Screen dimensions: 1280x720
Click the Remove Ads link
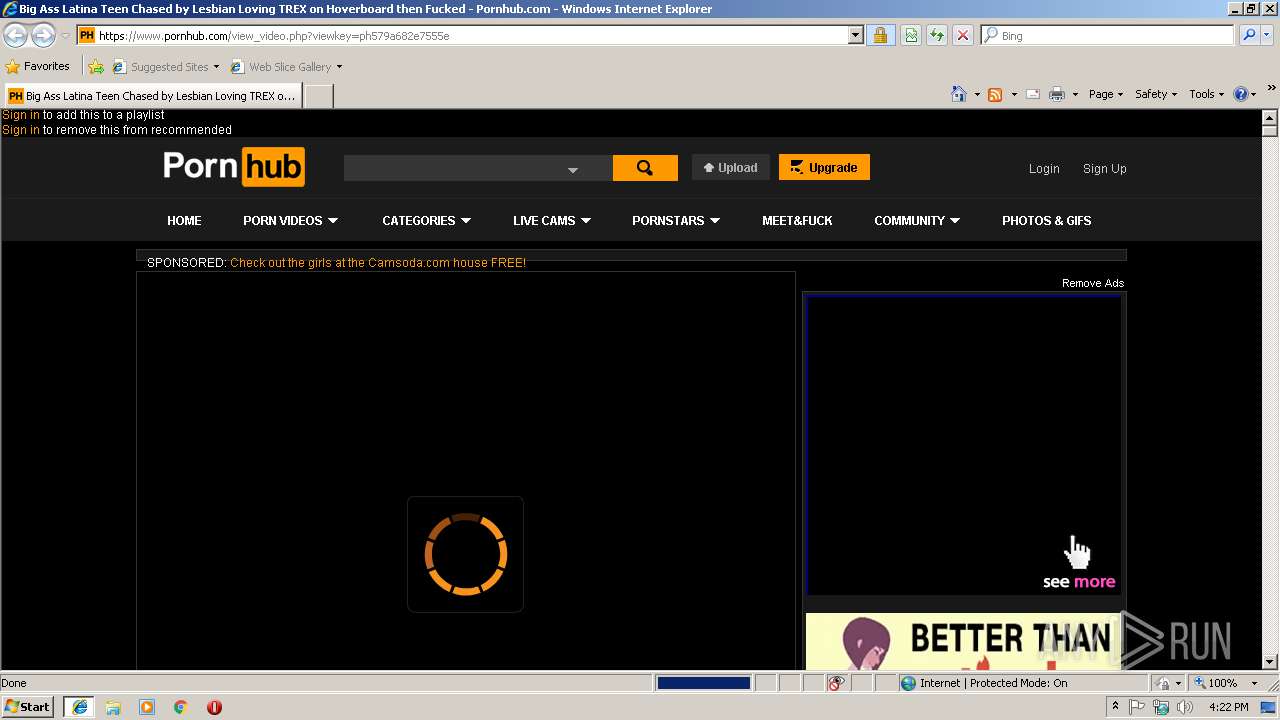tap(1093, 283)
